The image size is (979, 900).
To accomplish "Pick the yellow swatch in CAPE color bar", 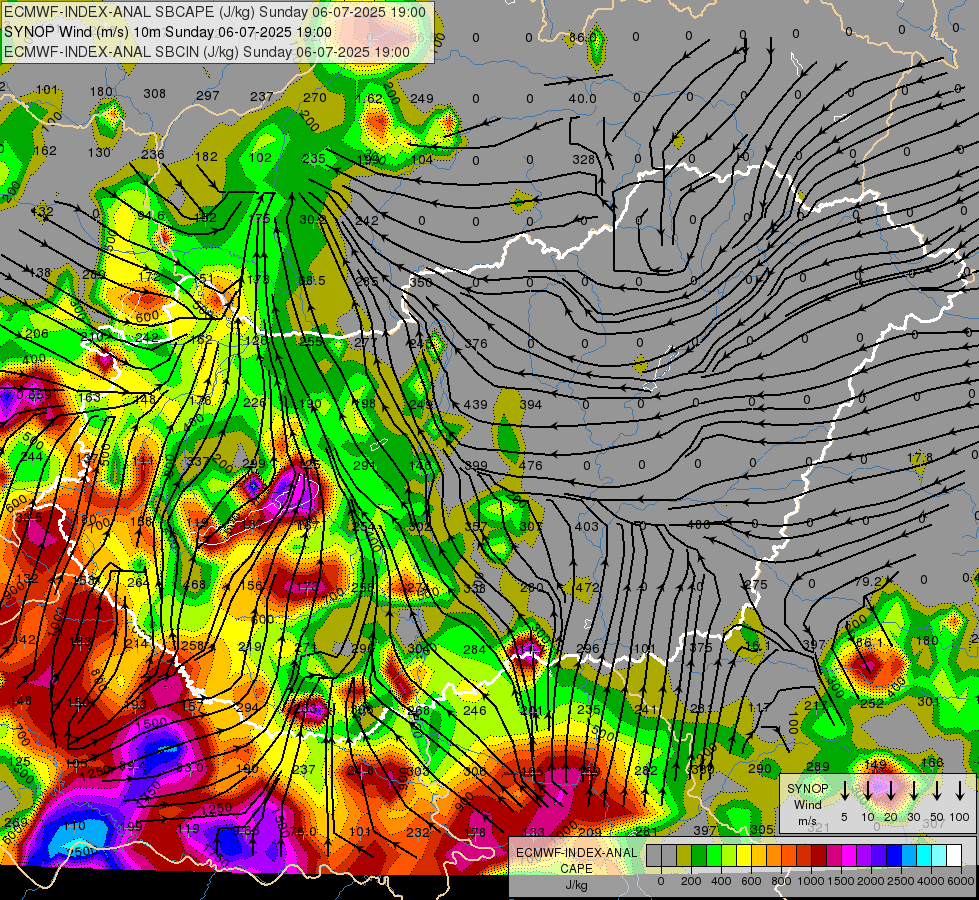I will click(x=744, y=855).
